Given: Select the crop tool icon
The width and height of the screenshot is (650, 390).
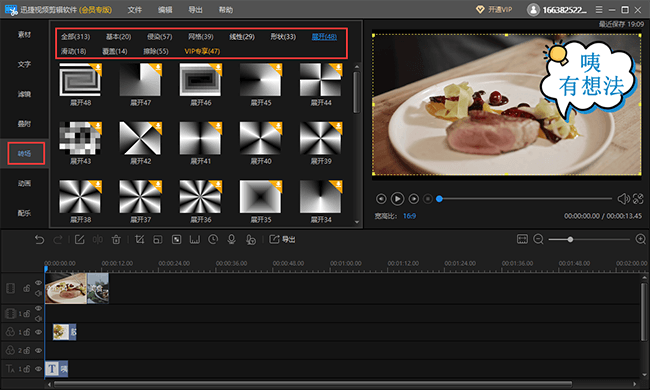Looking at the screenshot, I should (140, 240).
